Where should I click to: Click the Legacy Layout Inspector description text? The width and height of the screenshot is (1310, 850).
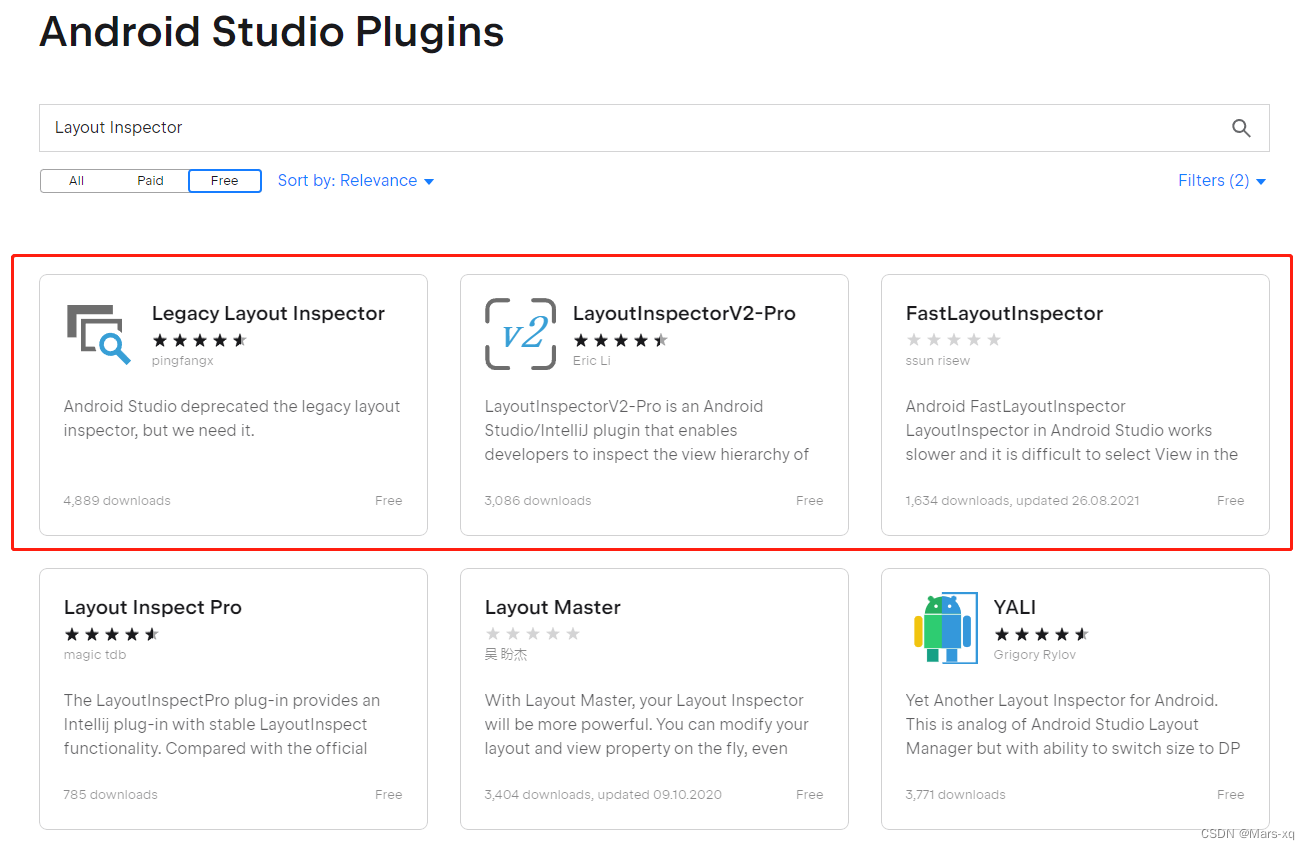point(232,419)
